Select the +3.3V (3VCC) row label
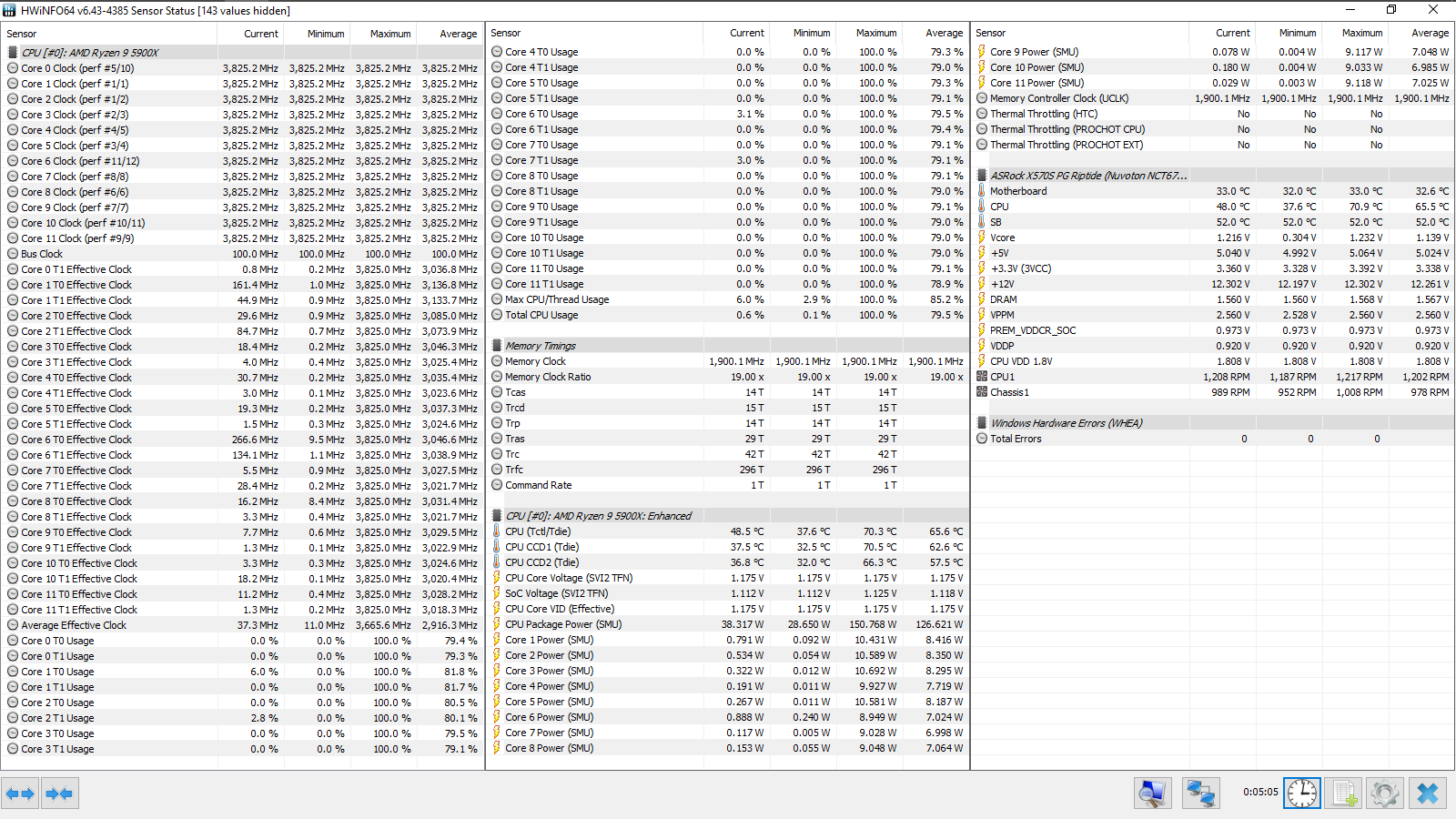 1021,268
